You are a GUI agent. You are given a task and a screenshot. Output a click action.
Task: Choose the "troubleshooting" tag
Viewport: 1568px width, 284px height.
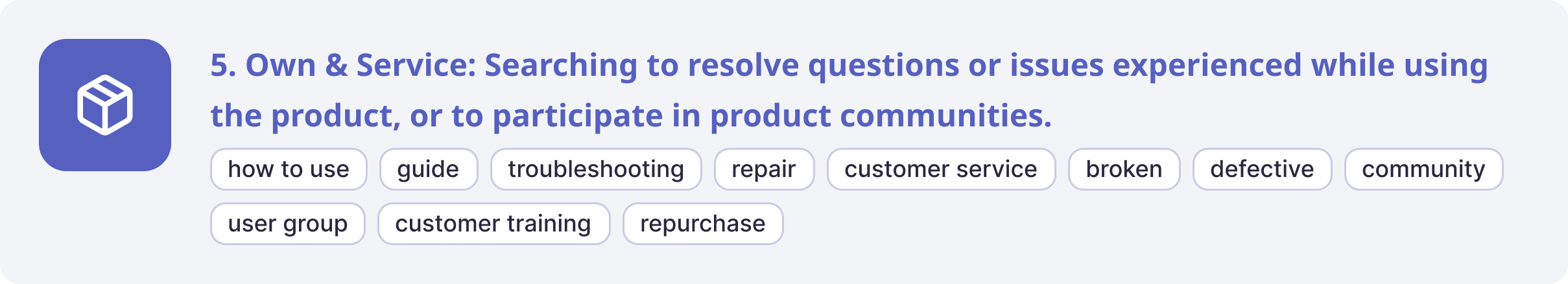596,169
